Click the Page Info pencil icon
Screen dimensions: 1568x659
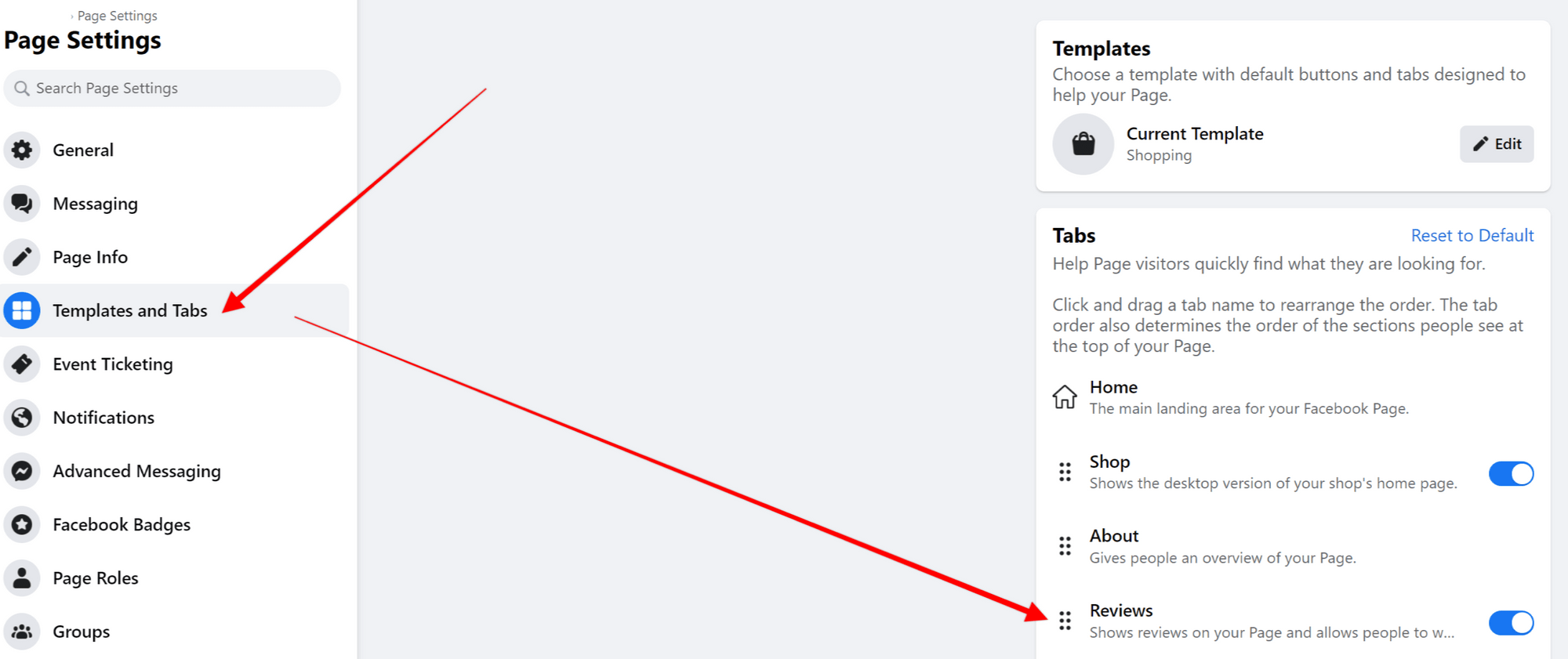22,256
